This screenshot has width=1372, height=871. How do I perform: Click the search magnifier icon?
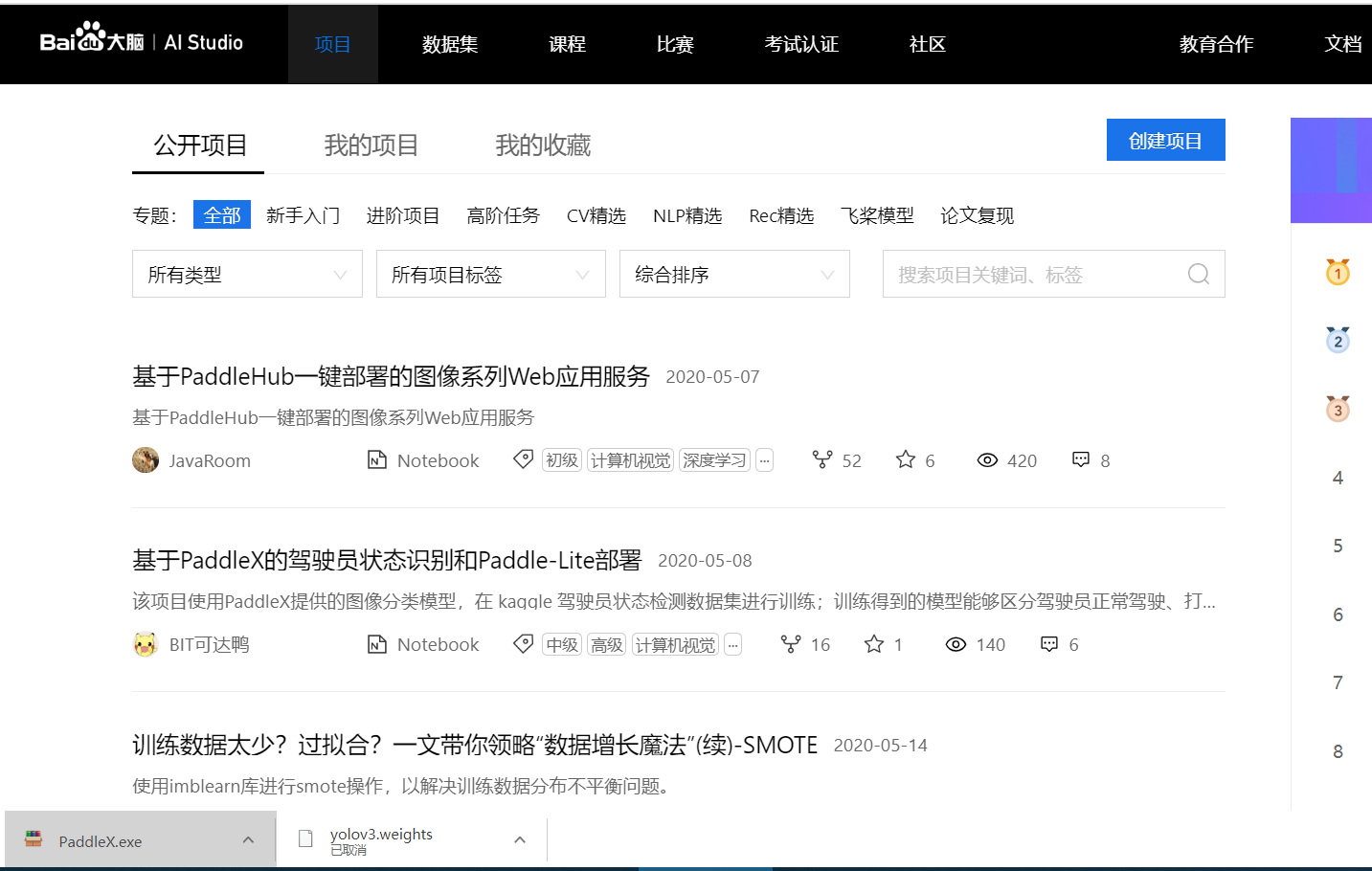(x=1198, y=275)
